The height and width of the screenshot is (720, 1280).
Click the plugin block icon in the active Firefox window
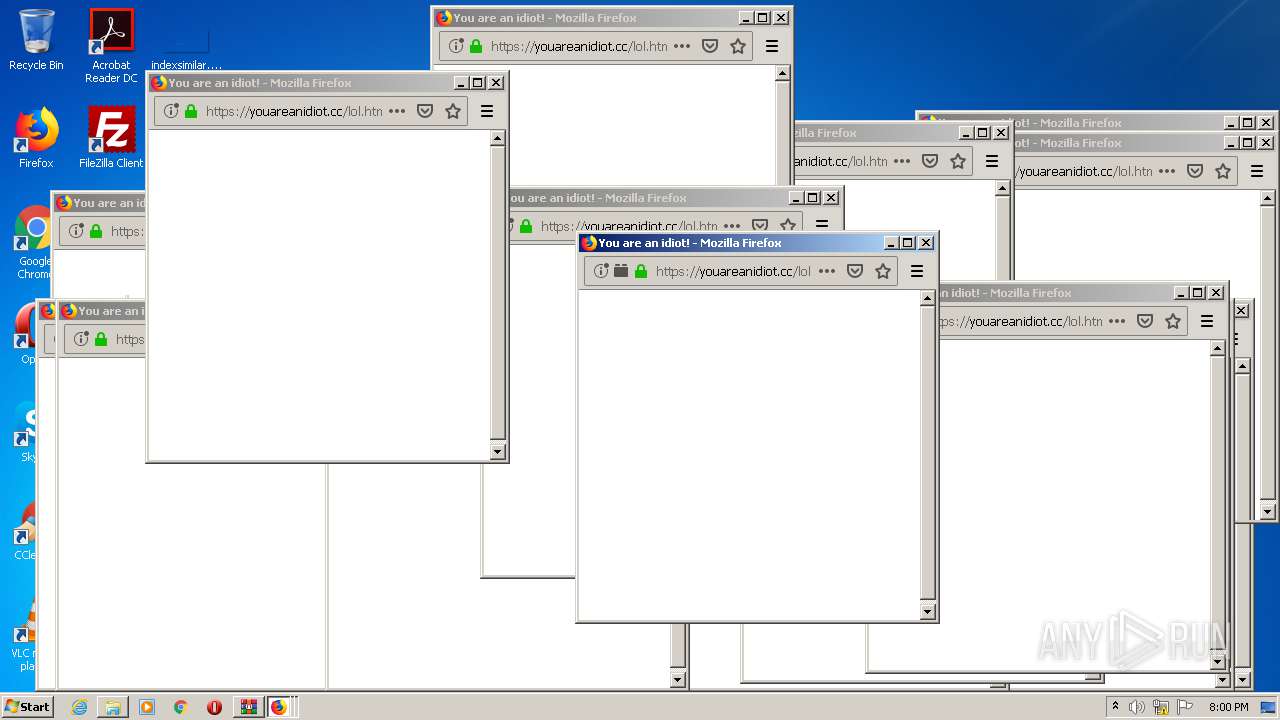[x=621, y=271]
